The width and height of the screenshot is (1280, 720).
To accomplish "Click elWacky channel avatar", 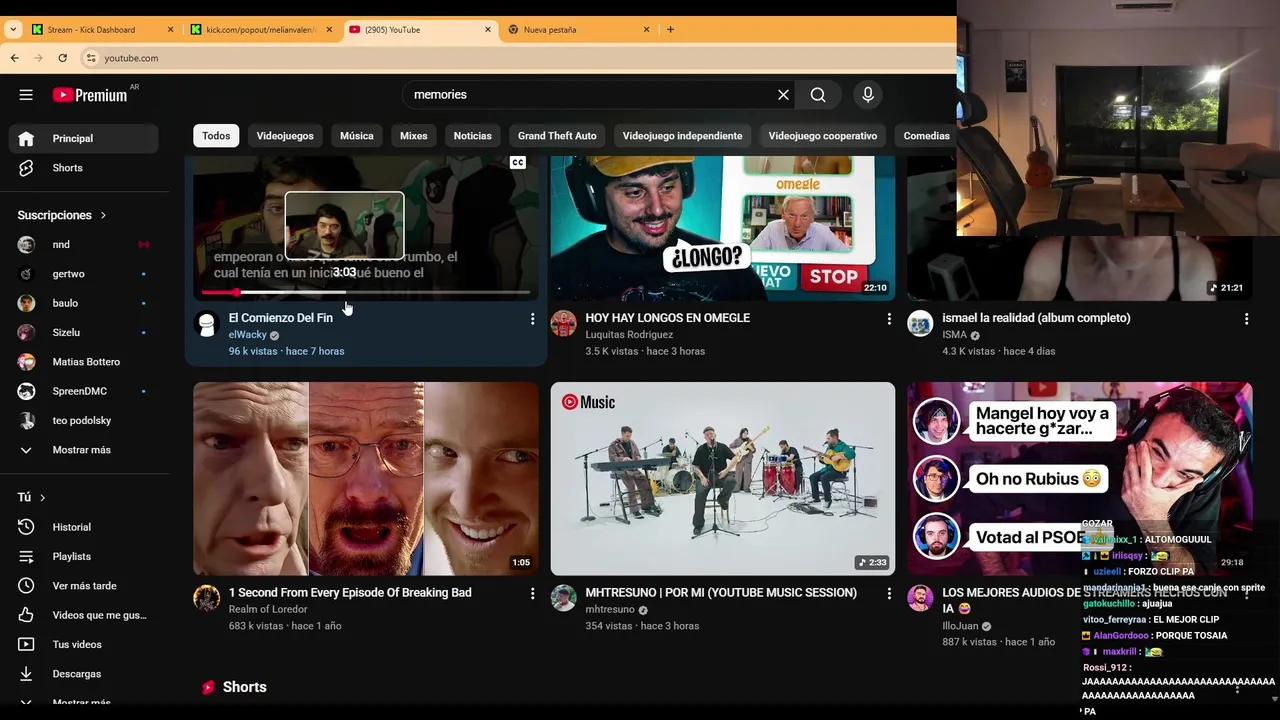I will (206, 324).
